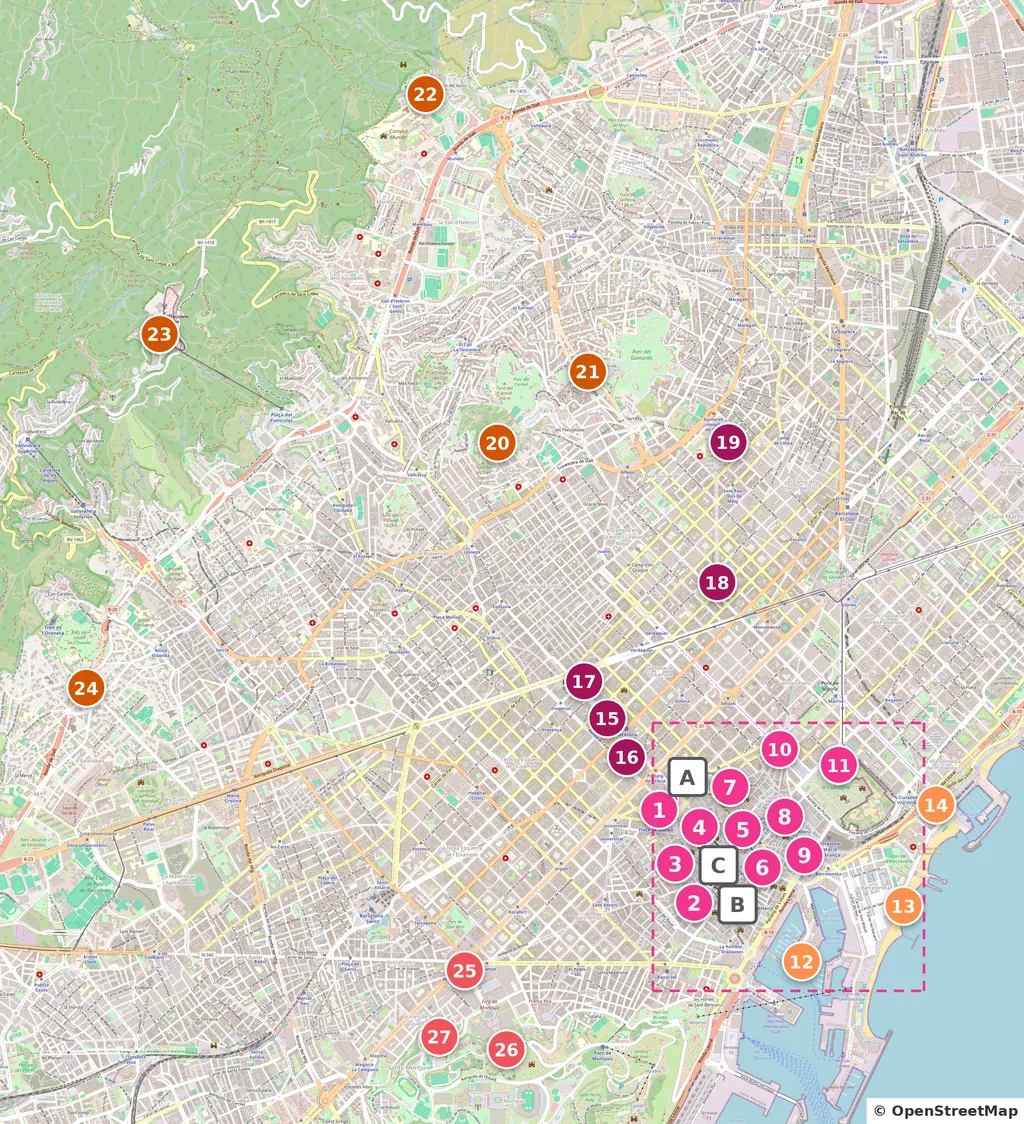
Task: Select map marker number 3
Action: [x=675, y=863]
